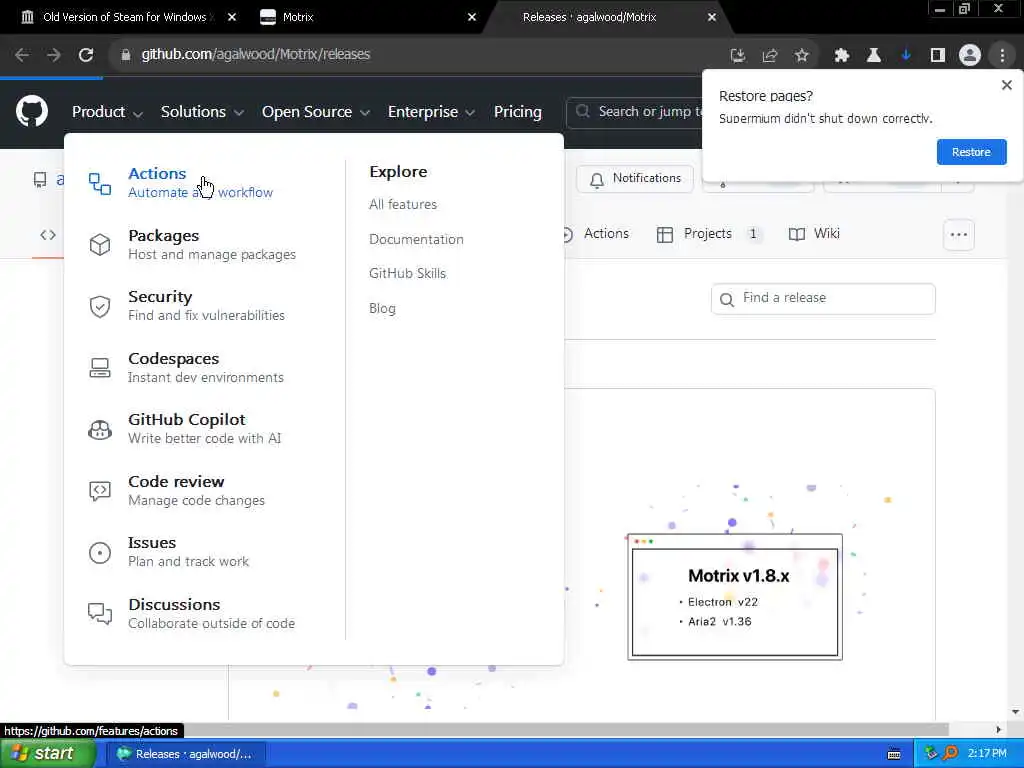The width and height of the screenshot is (1024, 768).
Task: Click the system tray clock 2:17 PM
Action: 987,754
